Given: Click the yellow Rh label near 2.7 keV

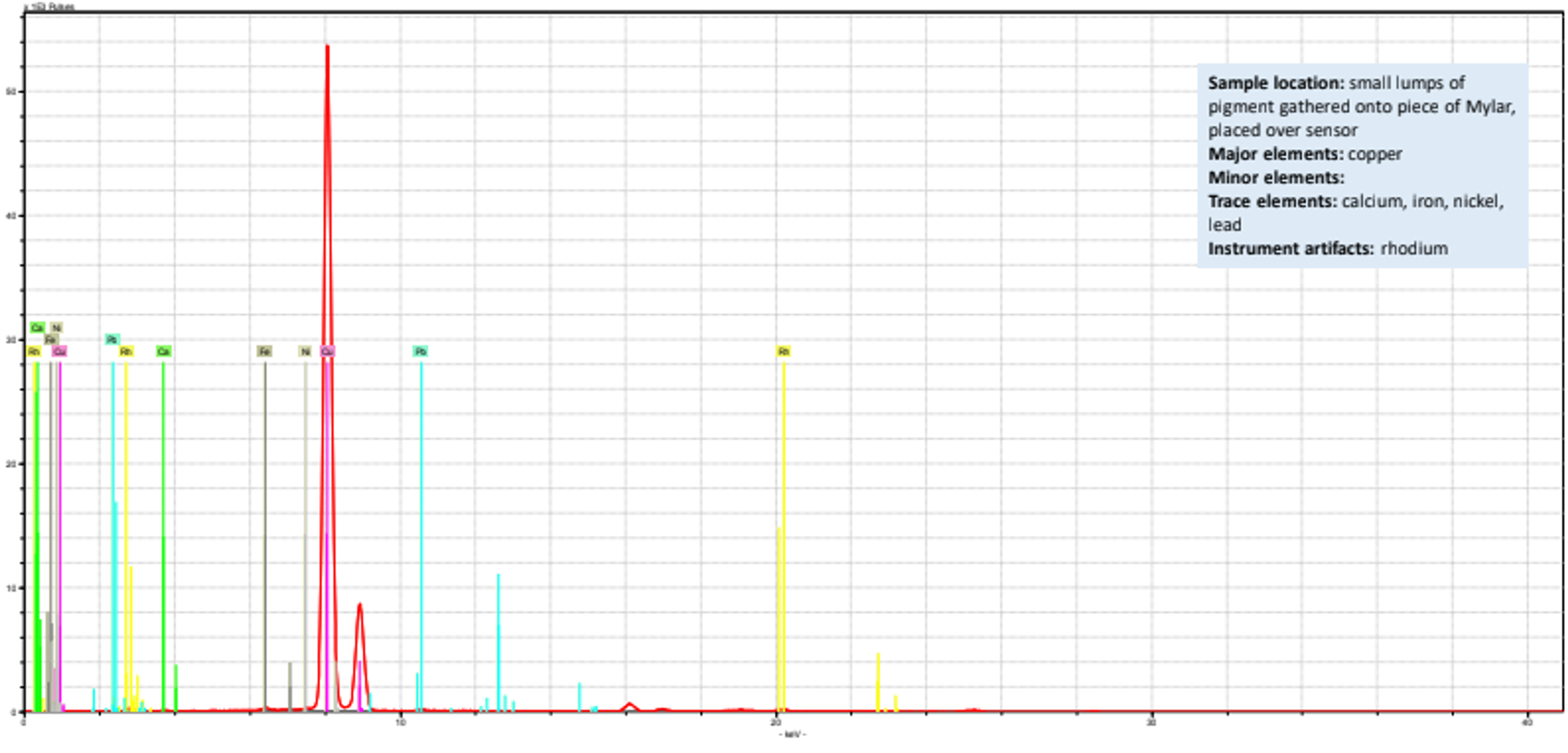Looking at the screenshot, I should [126, 351].
